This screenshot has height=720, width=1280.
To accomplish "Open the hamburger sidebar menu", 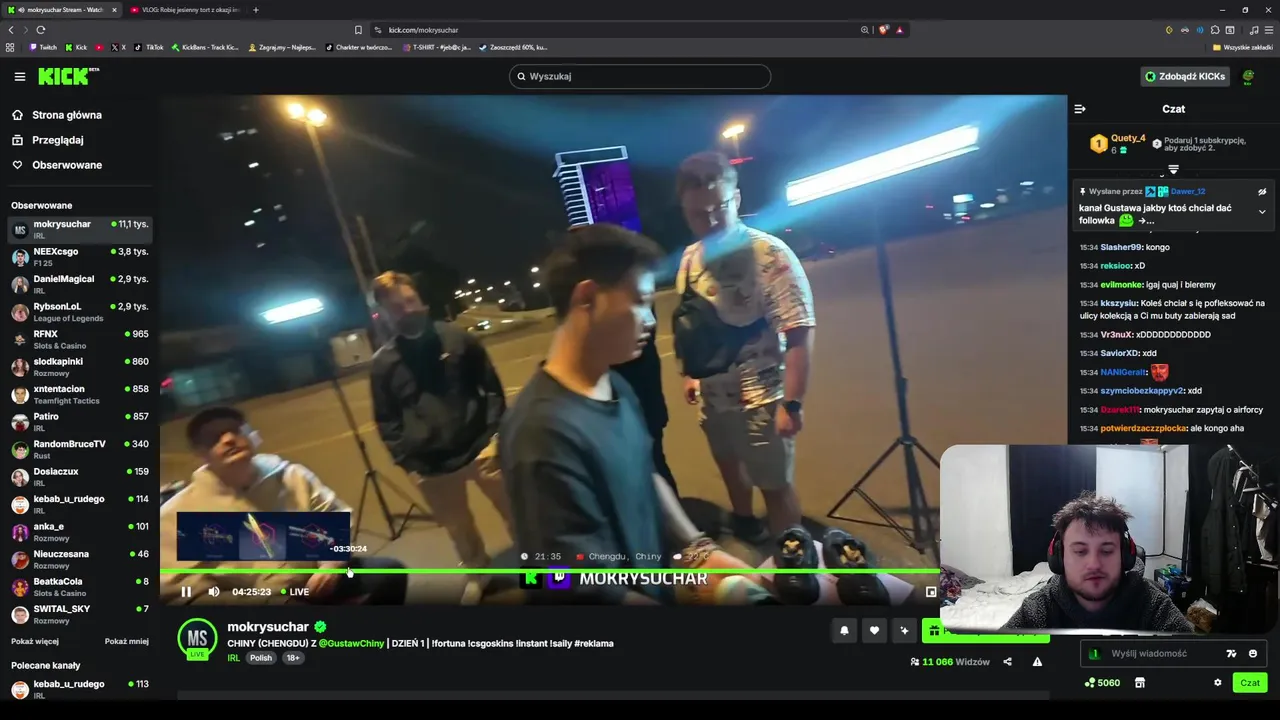I will pyautogui.click(x=19, y=76).
